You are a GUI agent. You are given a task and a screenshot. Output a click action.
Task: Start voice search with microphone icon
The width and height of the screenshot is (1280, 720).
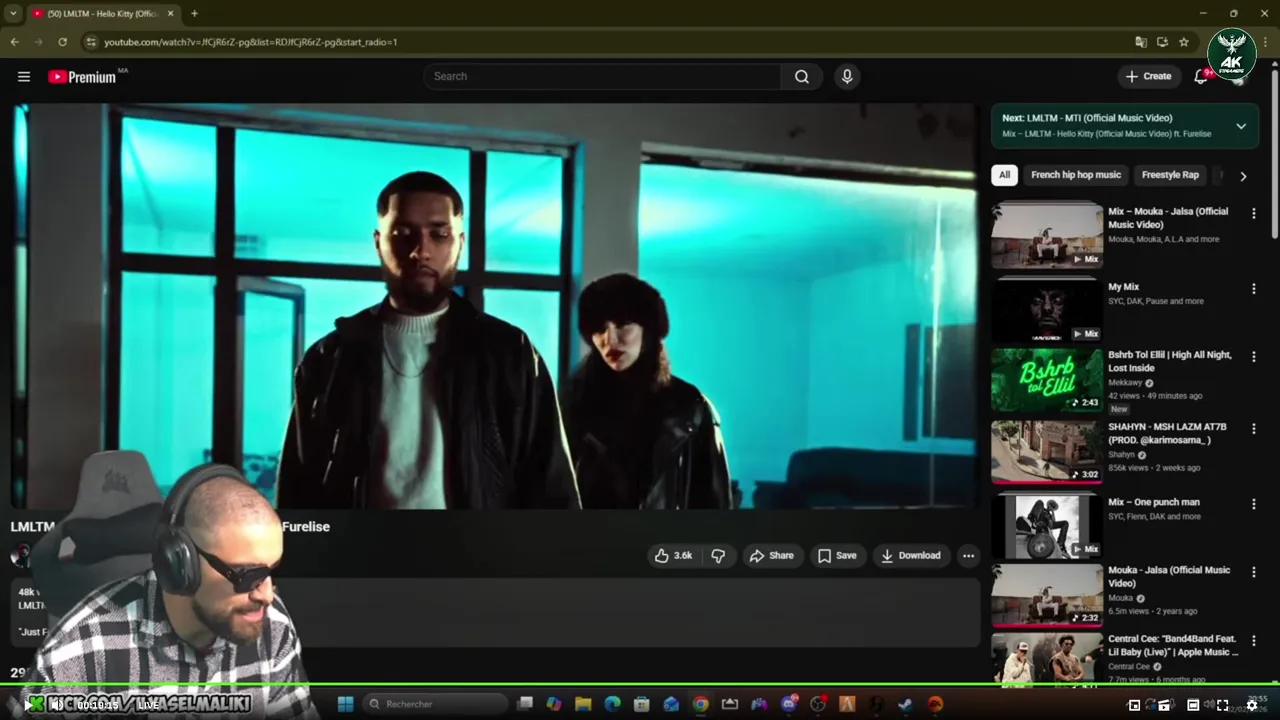point(847,77)
